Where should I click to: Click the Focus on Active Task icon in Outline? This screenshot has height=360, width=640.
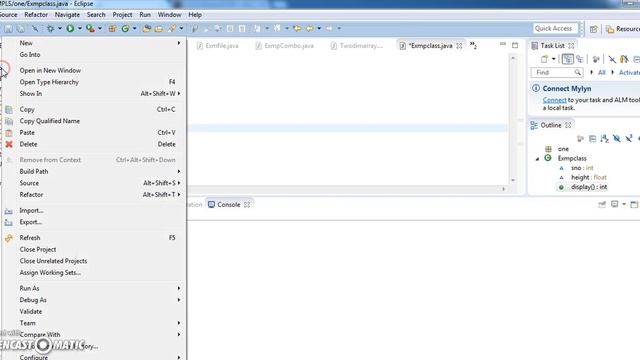click(x=580, y=139)
